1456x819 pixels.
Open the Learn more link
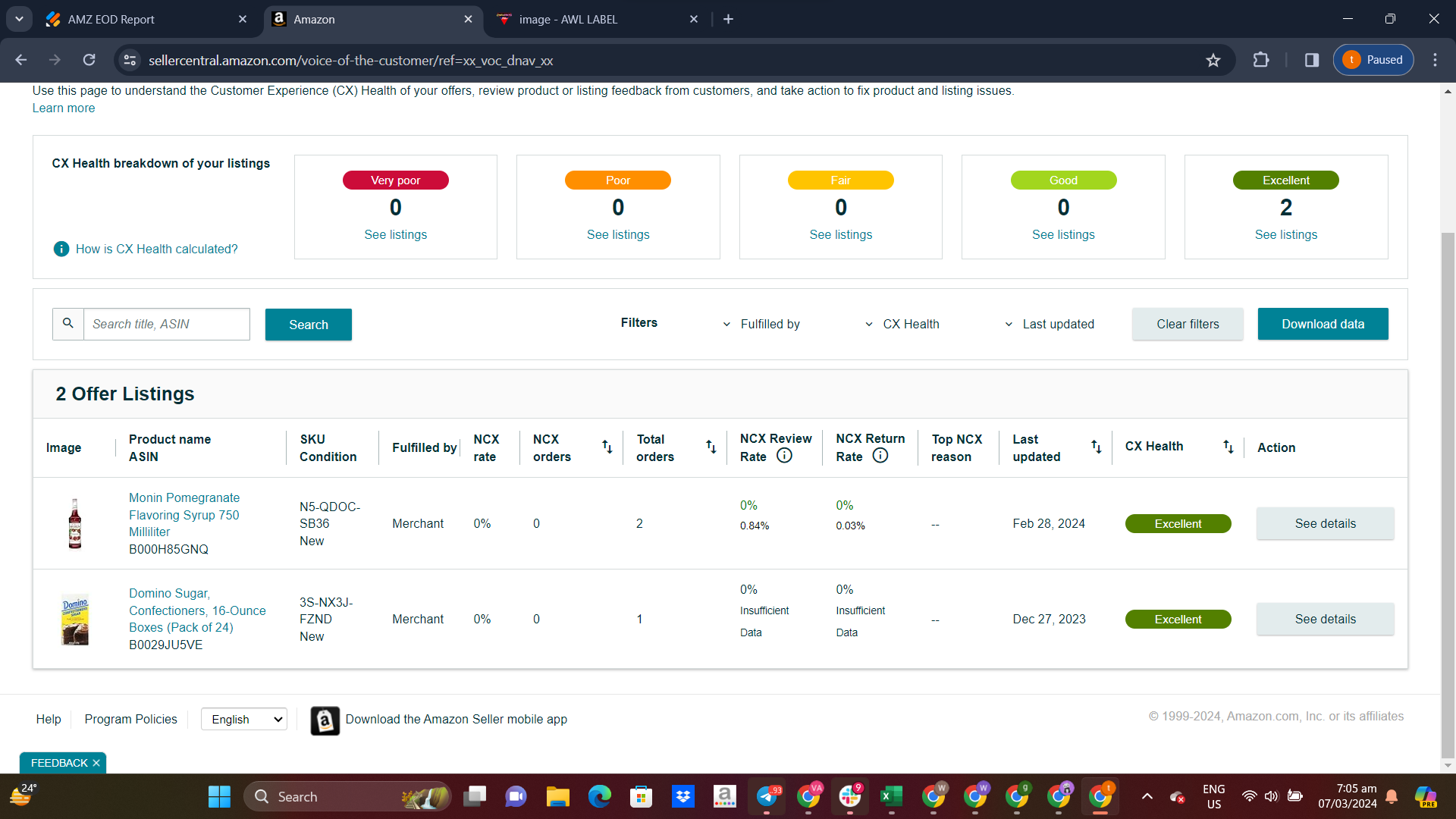tap(64, 108)
